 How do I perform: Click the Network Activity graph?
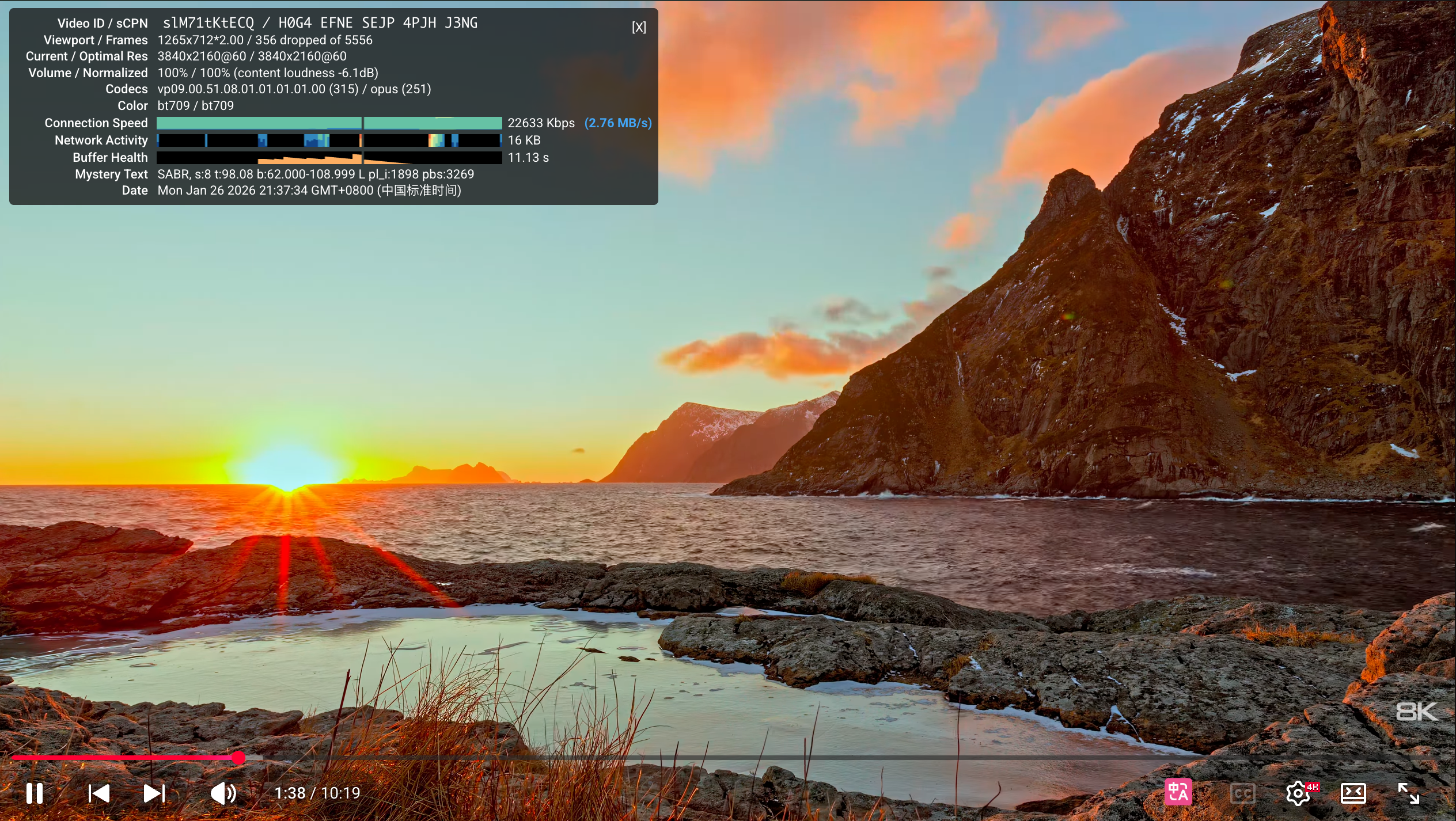coord(329,140)
